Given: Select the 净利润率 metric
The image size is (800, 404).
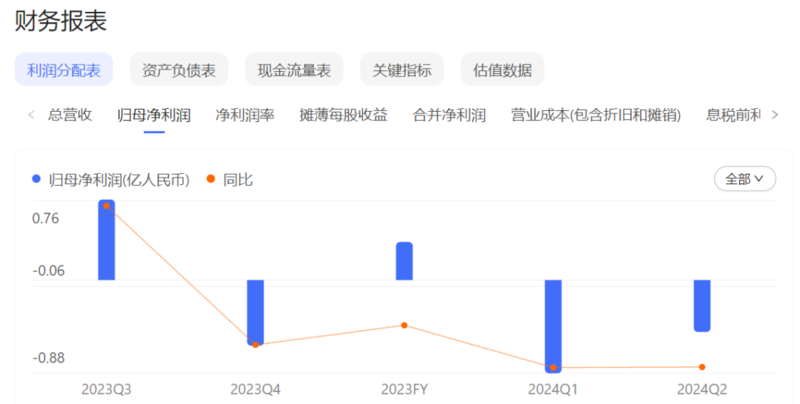Looking at the screenshot, I should coord(245,115).
